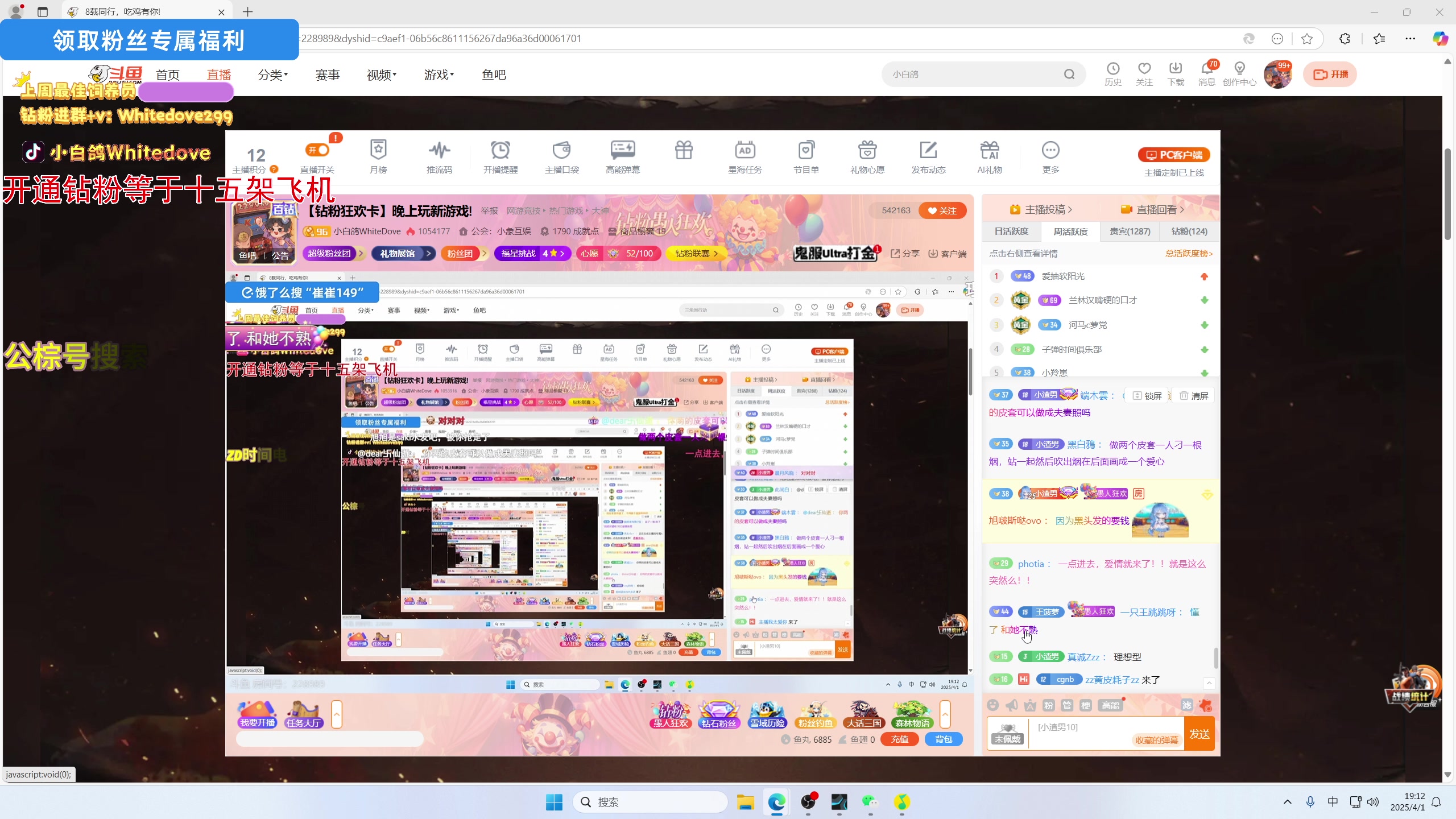Click the 充值 recharge button

click(x=899, y=739)
